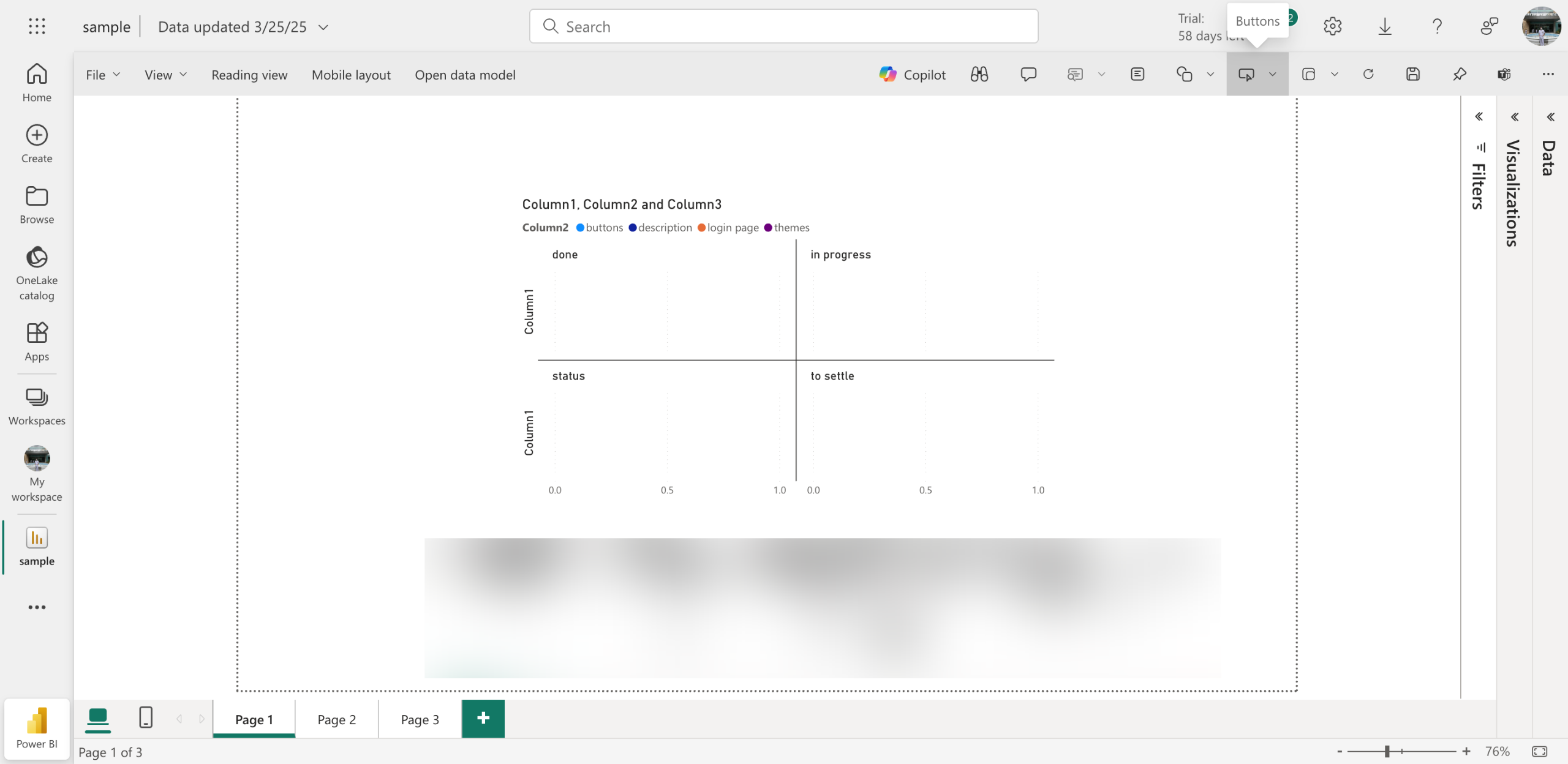Save the report with floppy icon

[x=1413, y=75]
